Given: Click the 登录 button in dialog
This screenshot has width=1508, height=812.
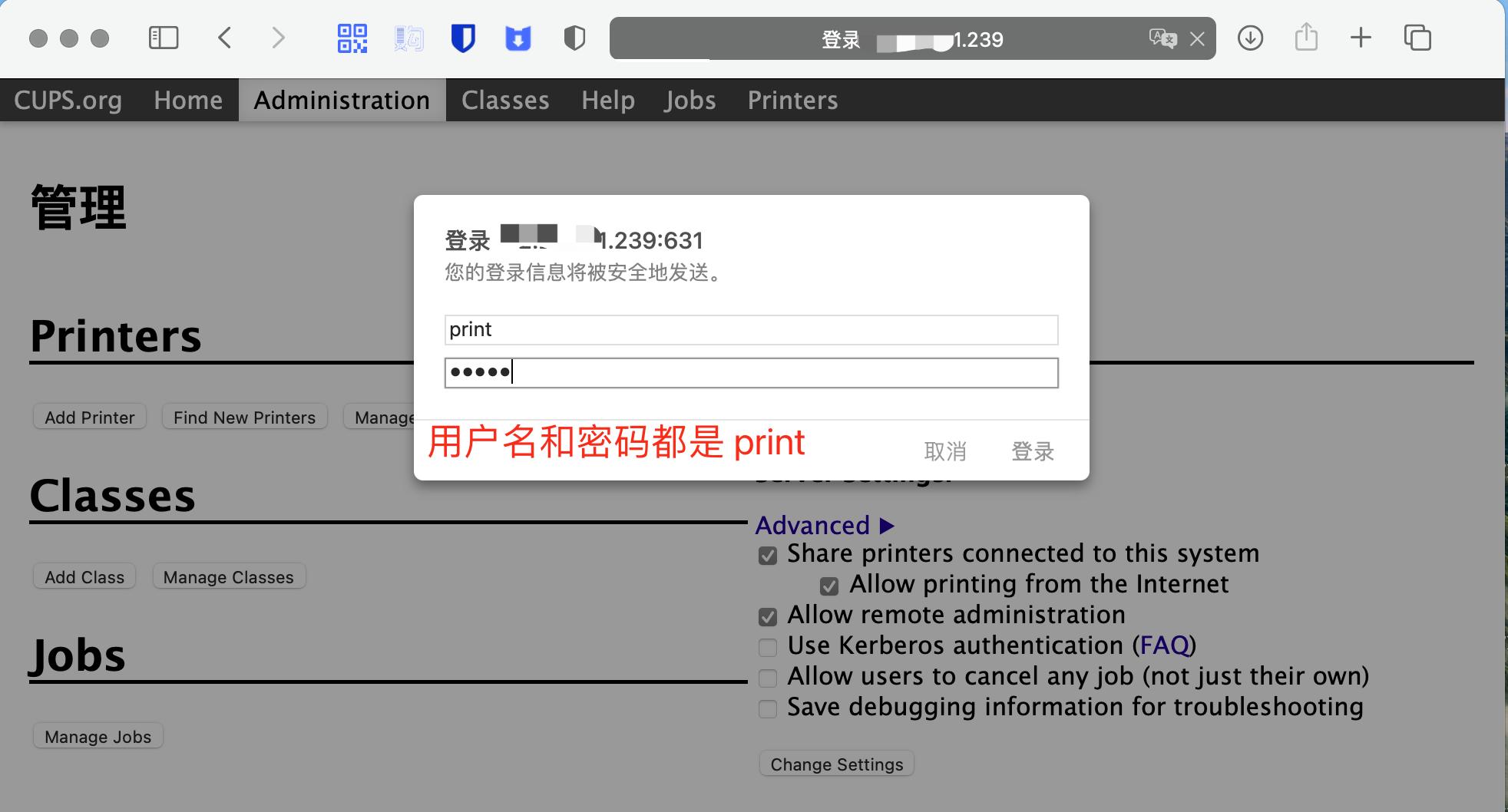Looking at the screenshot, I should [1033, 451].
